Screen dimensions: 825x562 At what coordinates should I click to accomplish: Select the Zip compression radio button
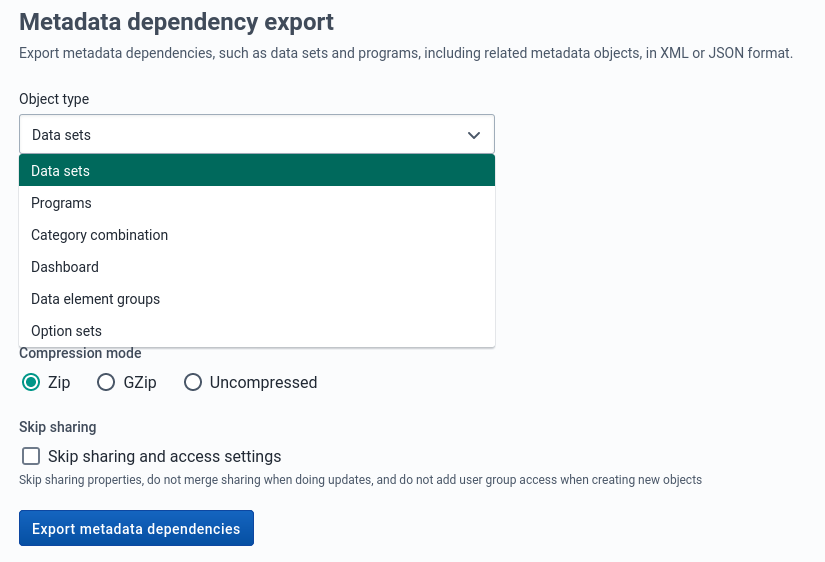click(x=31, y=382)
